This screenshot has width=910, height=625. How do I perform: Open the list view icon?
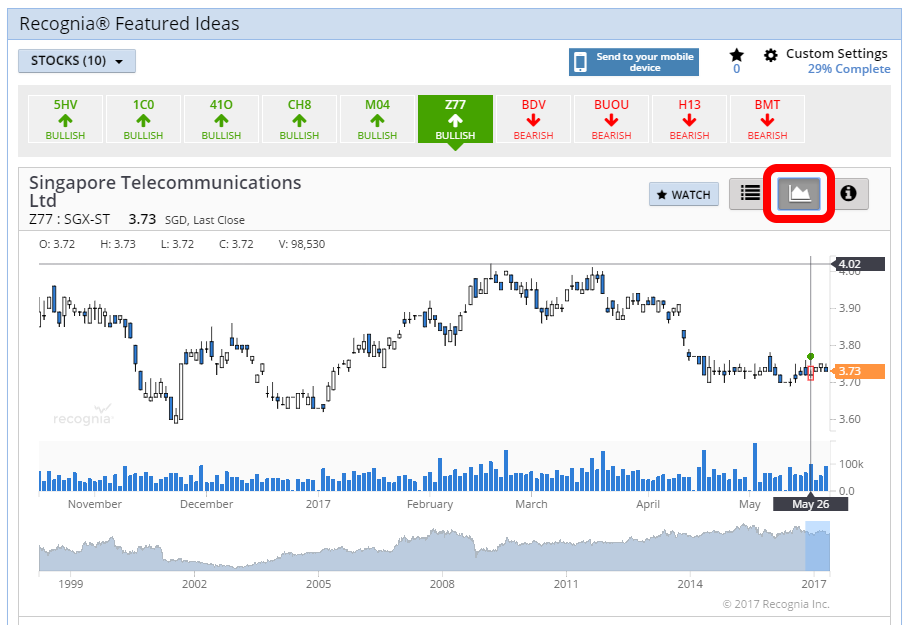749,194
